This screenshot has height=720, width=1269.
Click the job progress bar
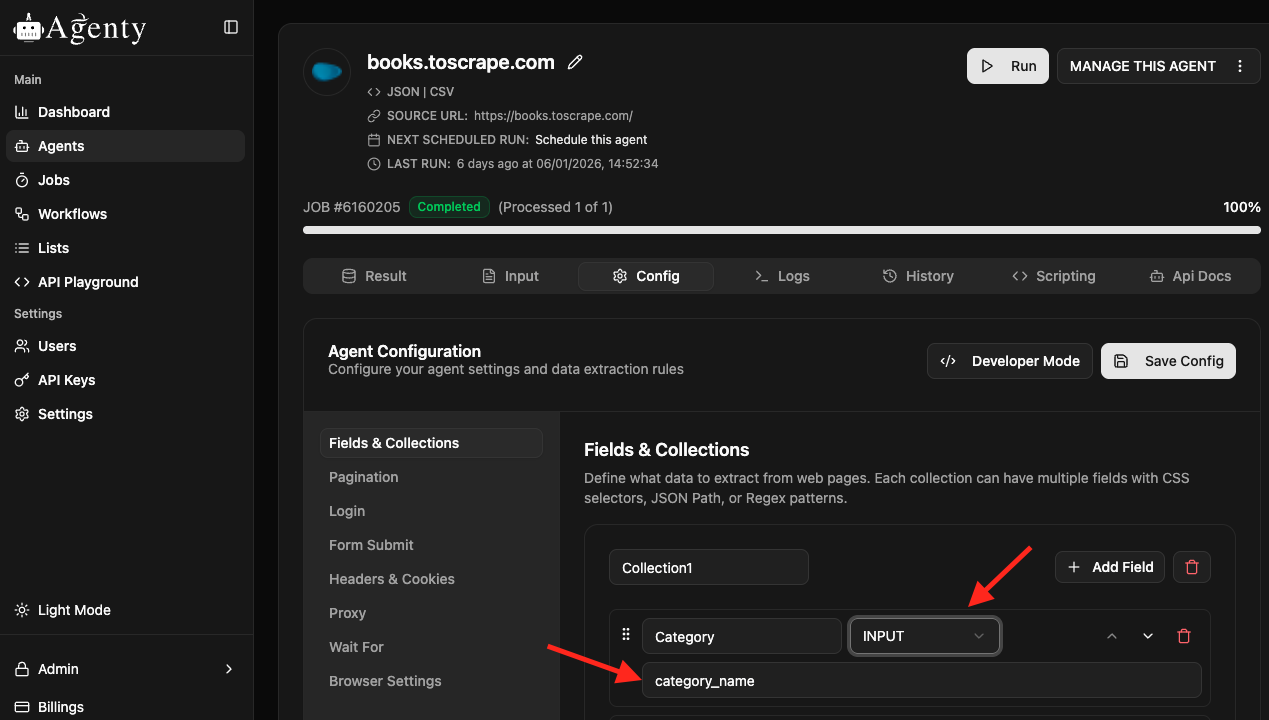point(781,230)
